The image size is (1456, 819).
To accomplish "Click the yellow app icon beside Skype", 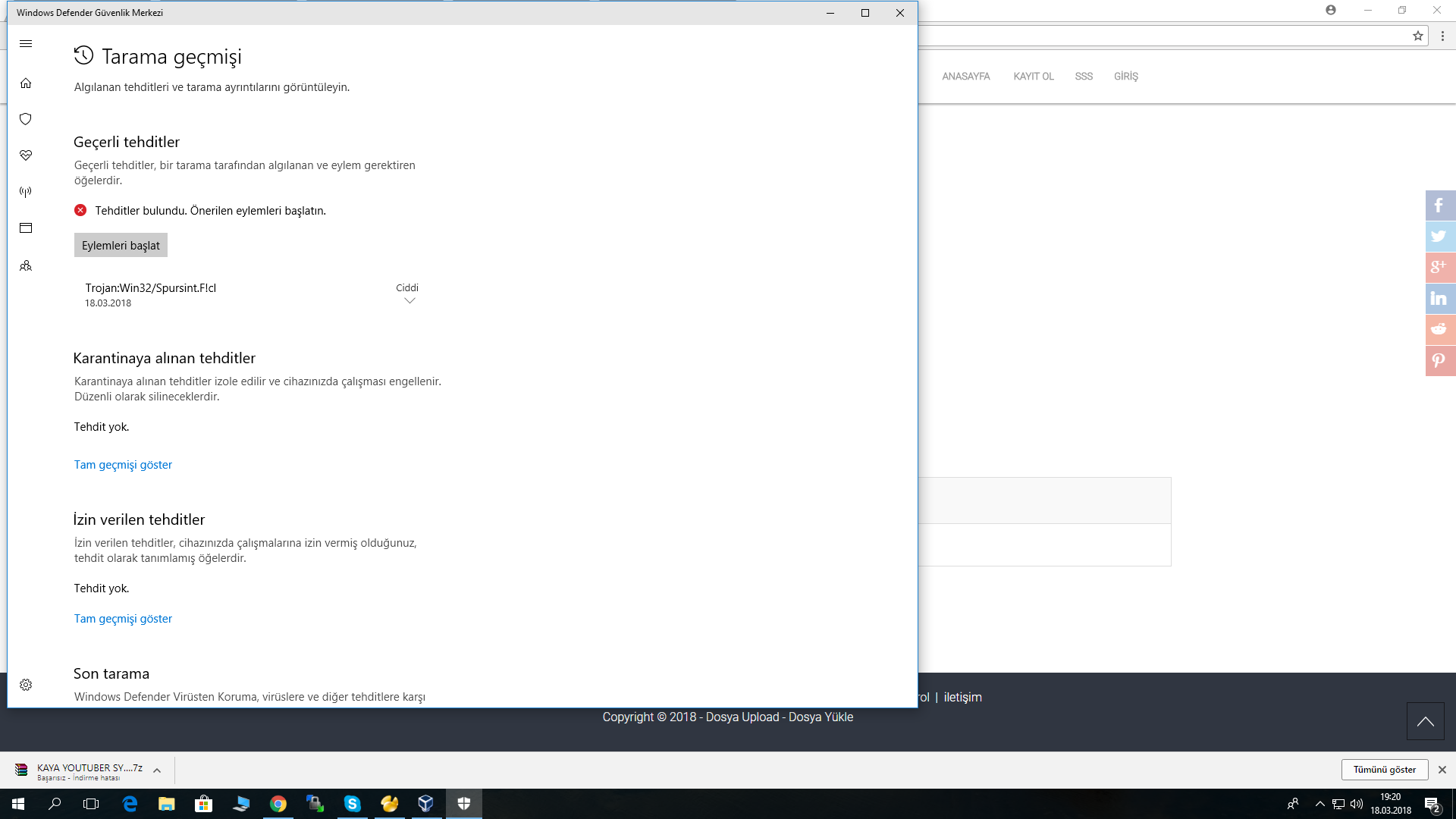I will [390, 804].
